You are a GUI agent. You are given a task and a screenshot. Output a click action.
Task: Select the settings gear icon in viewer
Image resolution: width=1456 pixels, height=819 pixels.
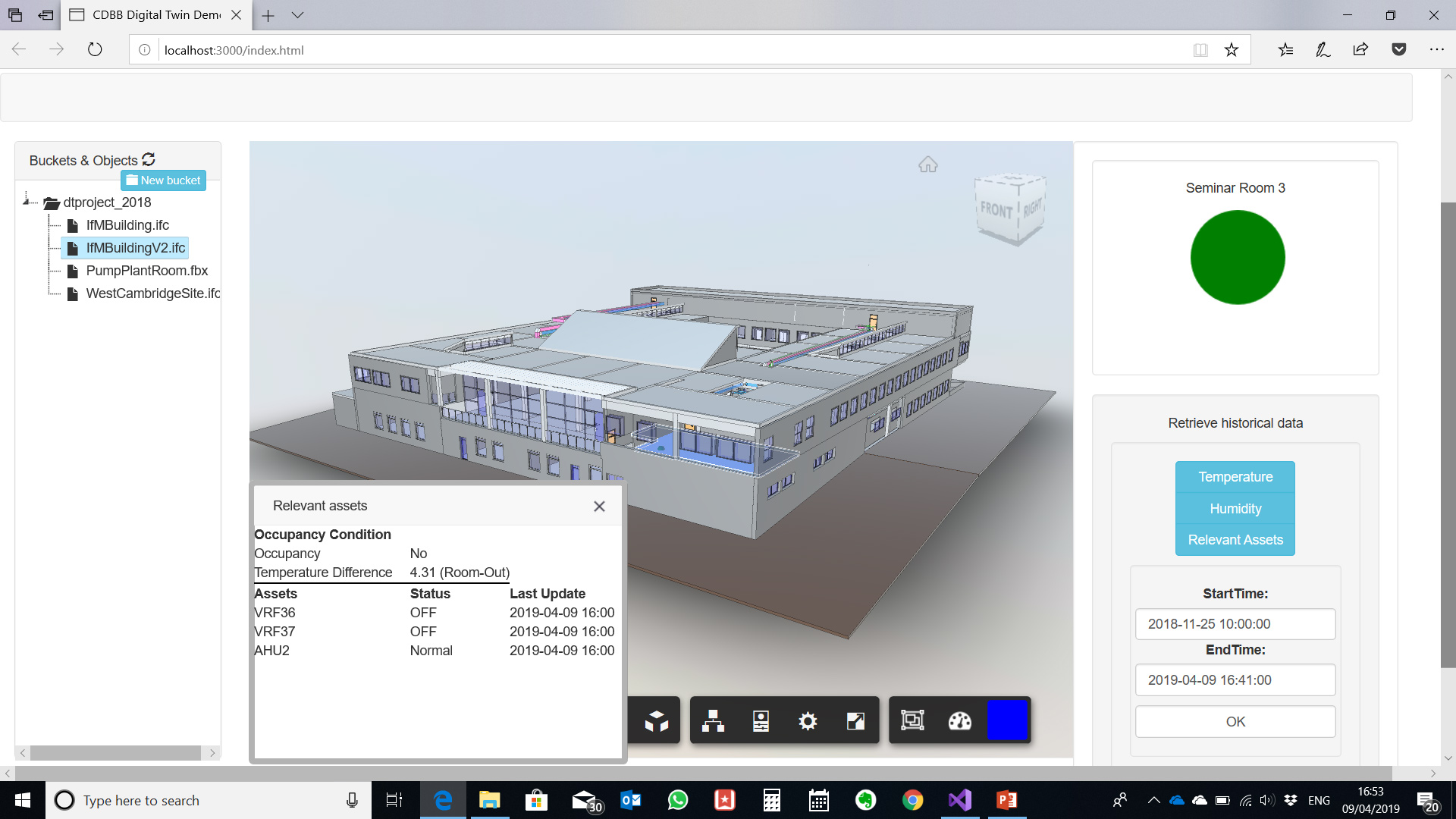pyautogui.click(x=807, y=720)
